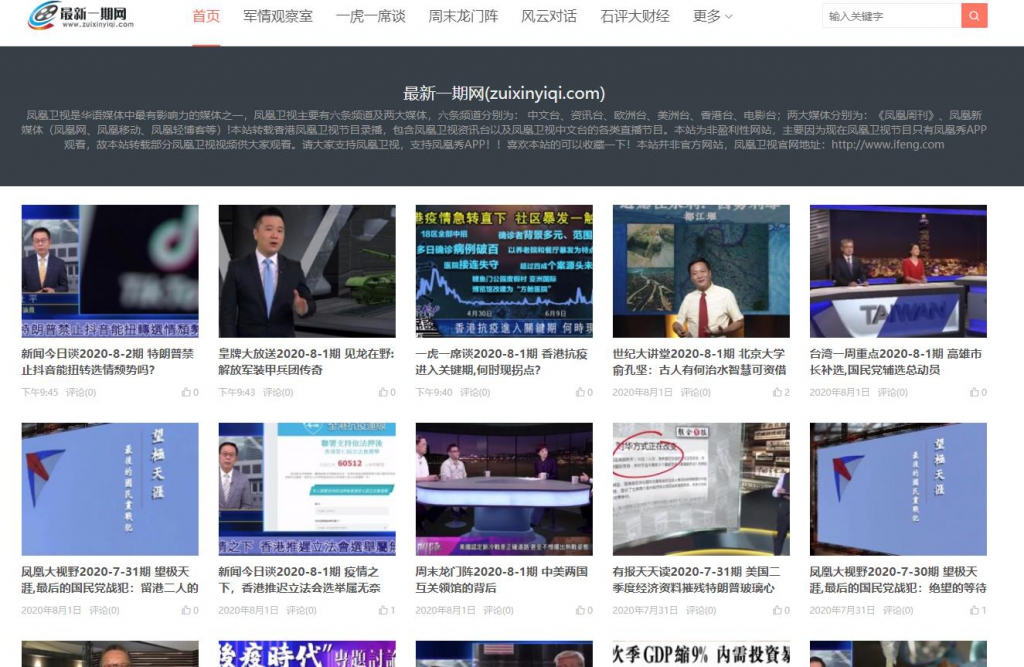Open 评论(0) under 有报天天读2020-7-31期
The image size is (1024, 667).
pos(701,610)
